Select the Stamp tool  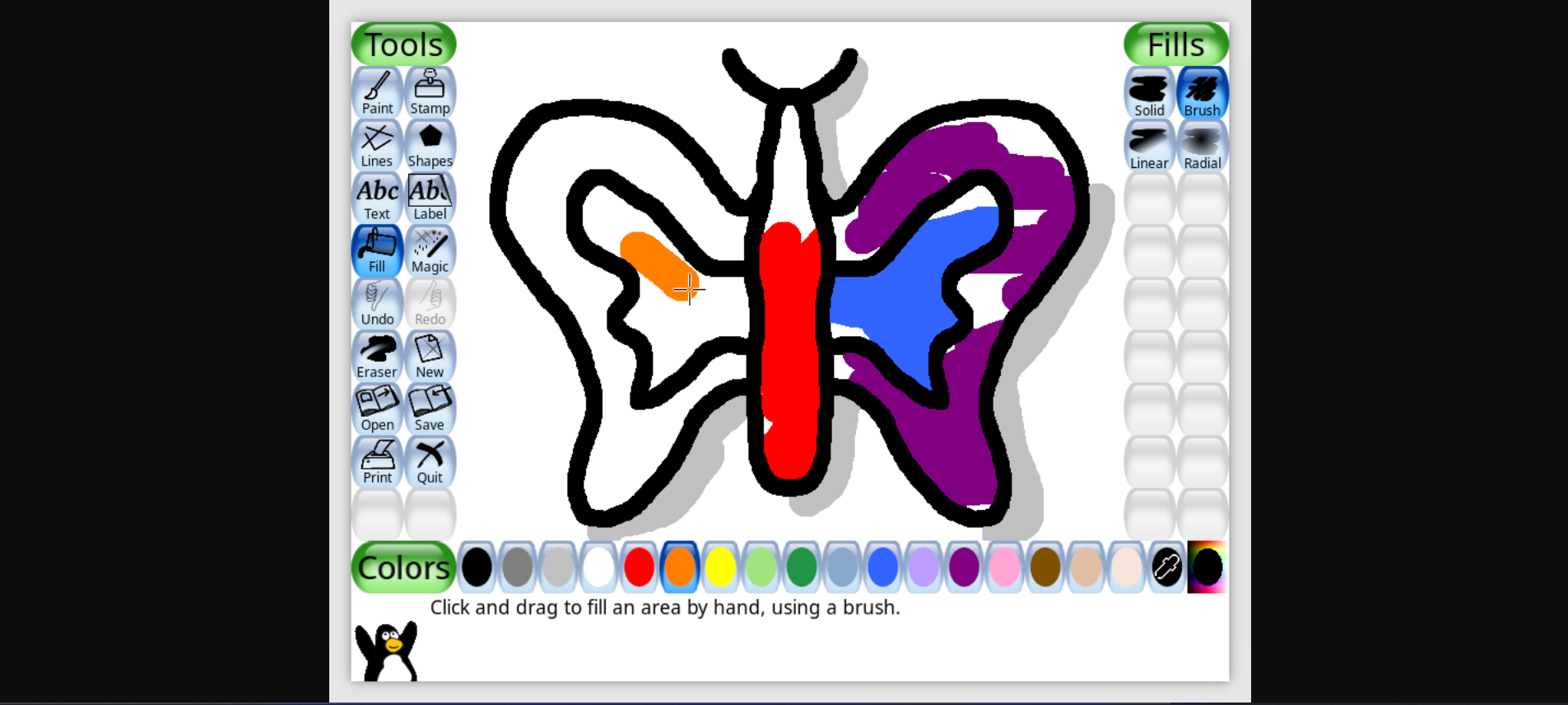pos(430,92)
